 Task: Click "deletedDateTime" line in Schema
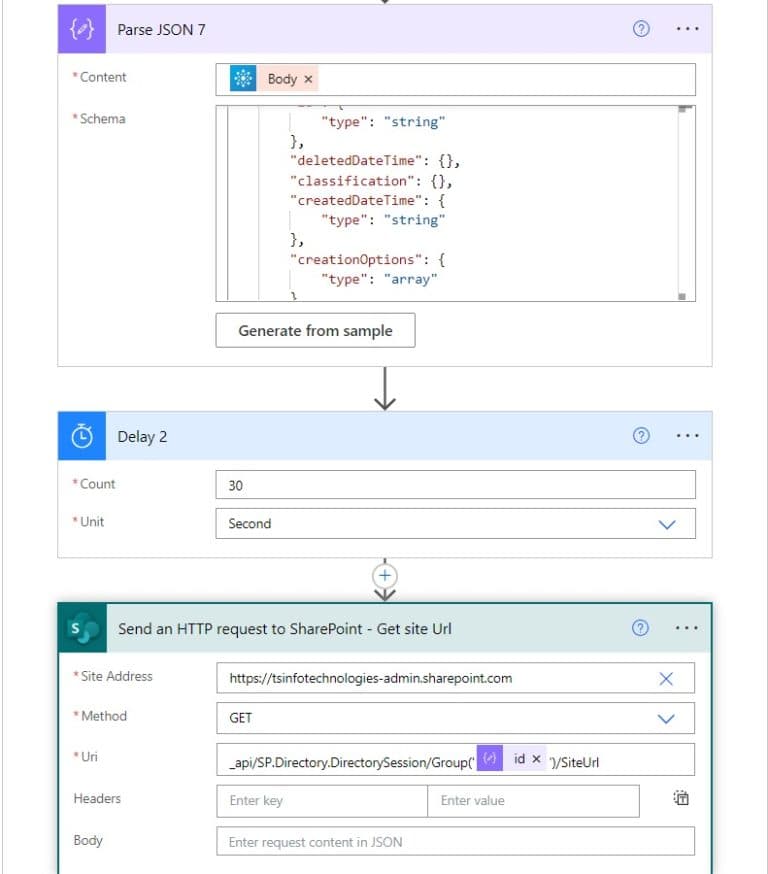pos(375,161)
